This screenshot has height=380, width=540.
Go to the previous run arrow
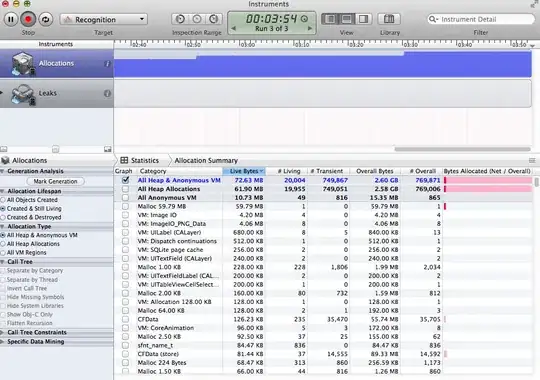click(x=233, y=29)
